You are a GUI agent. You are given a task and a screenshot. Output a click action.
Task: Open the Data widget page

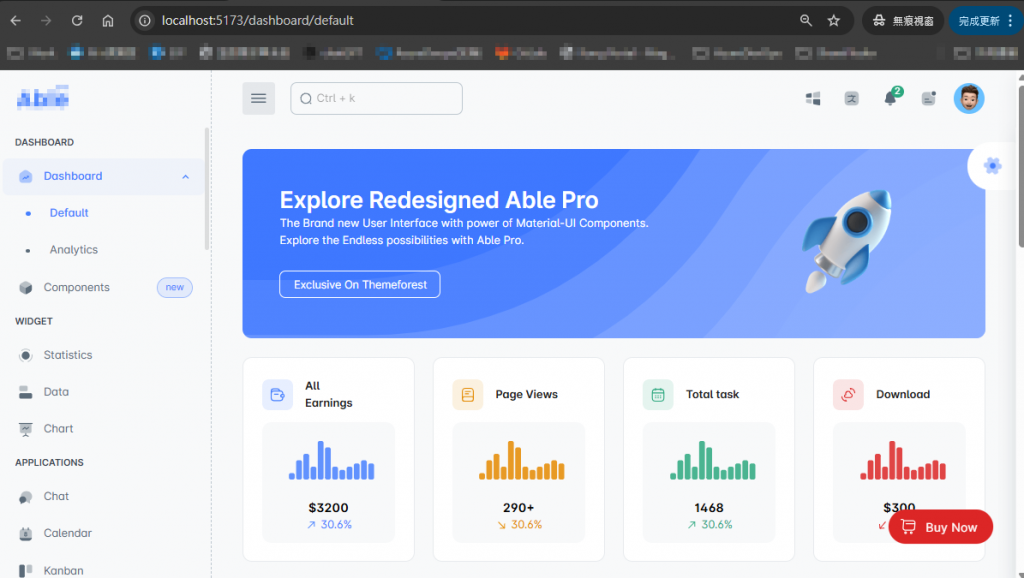click(56, 392)
